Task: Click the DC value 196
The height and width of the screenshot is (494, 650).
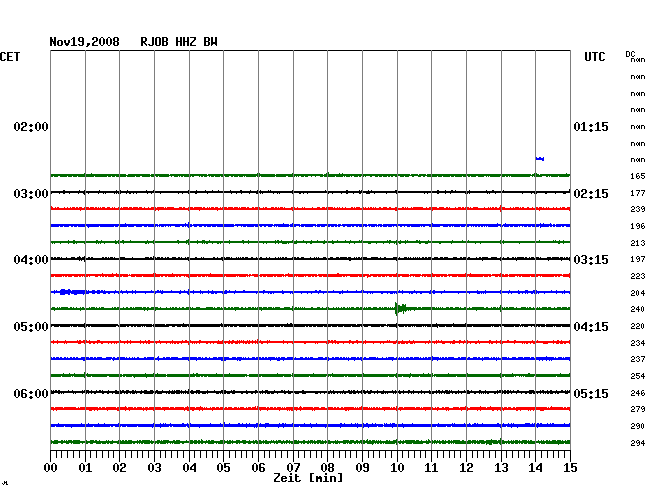Action: (x=638, y=226)
